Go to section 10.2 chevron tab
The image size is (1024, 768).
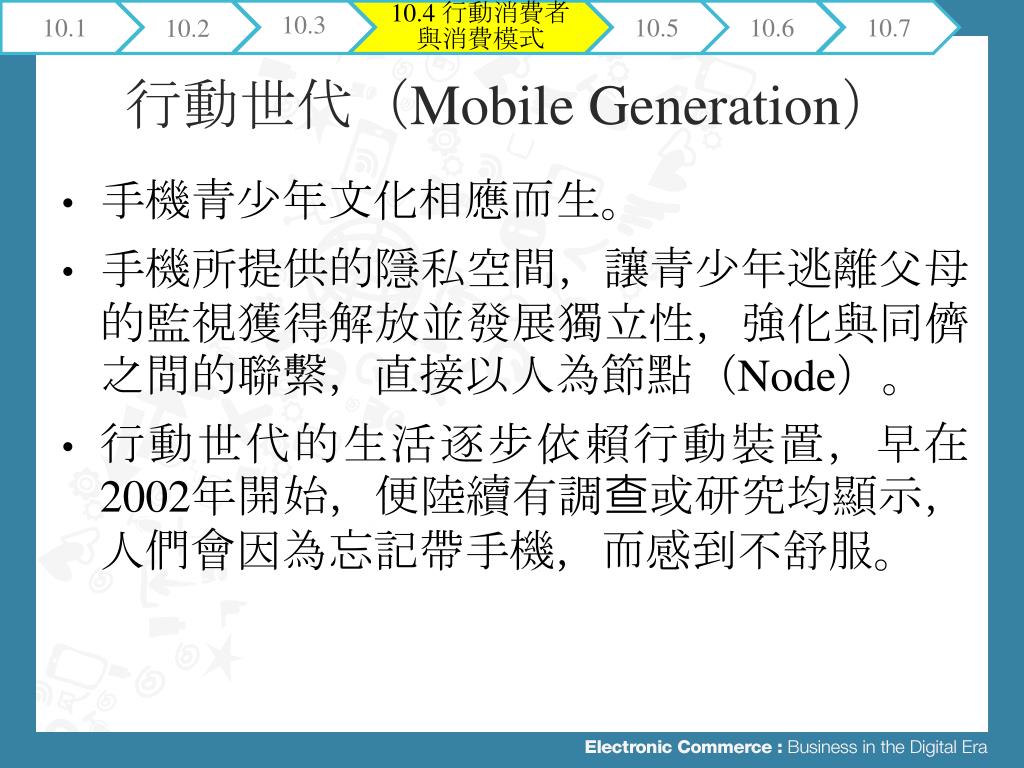point(188,27)
